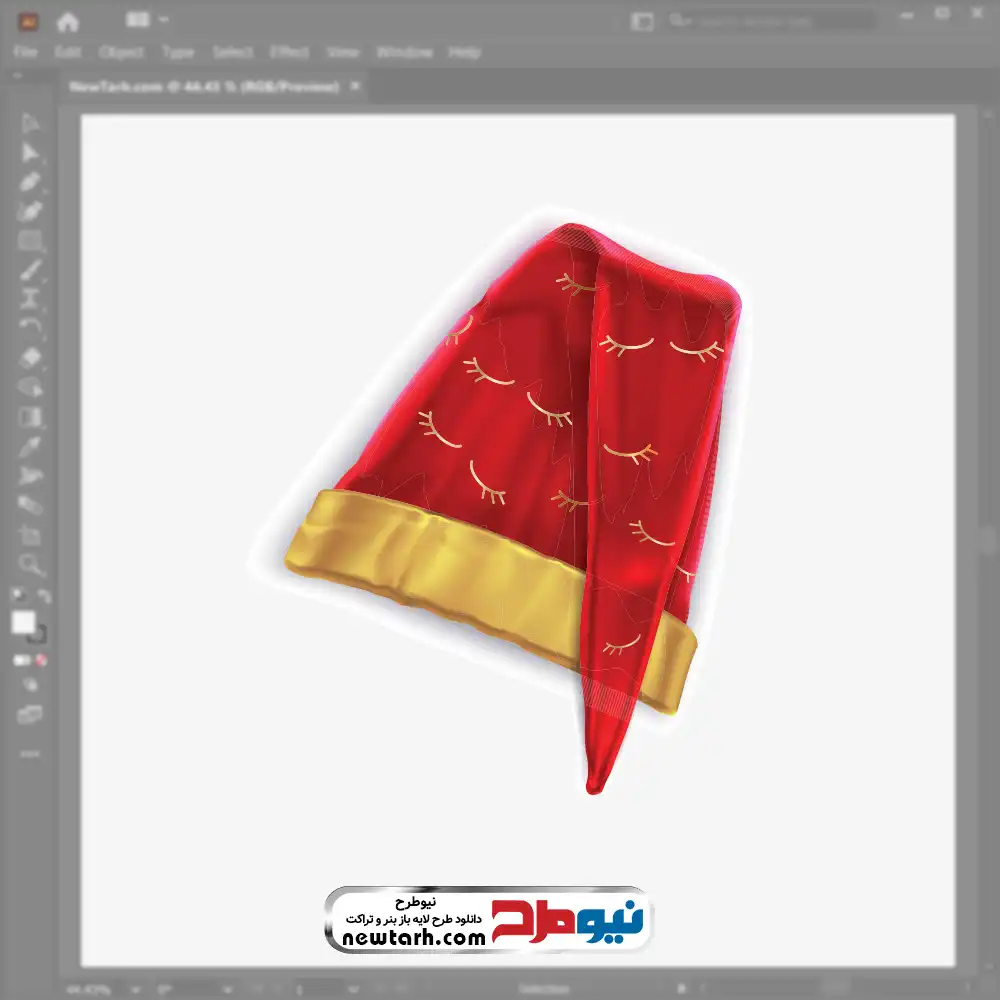Set the None color mode button
1000x1000 pixels.
tap(42, 660)
